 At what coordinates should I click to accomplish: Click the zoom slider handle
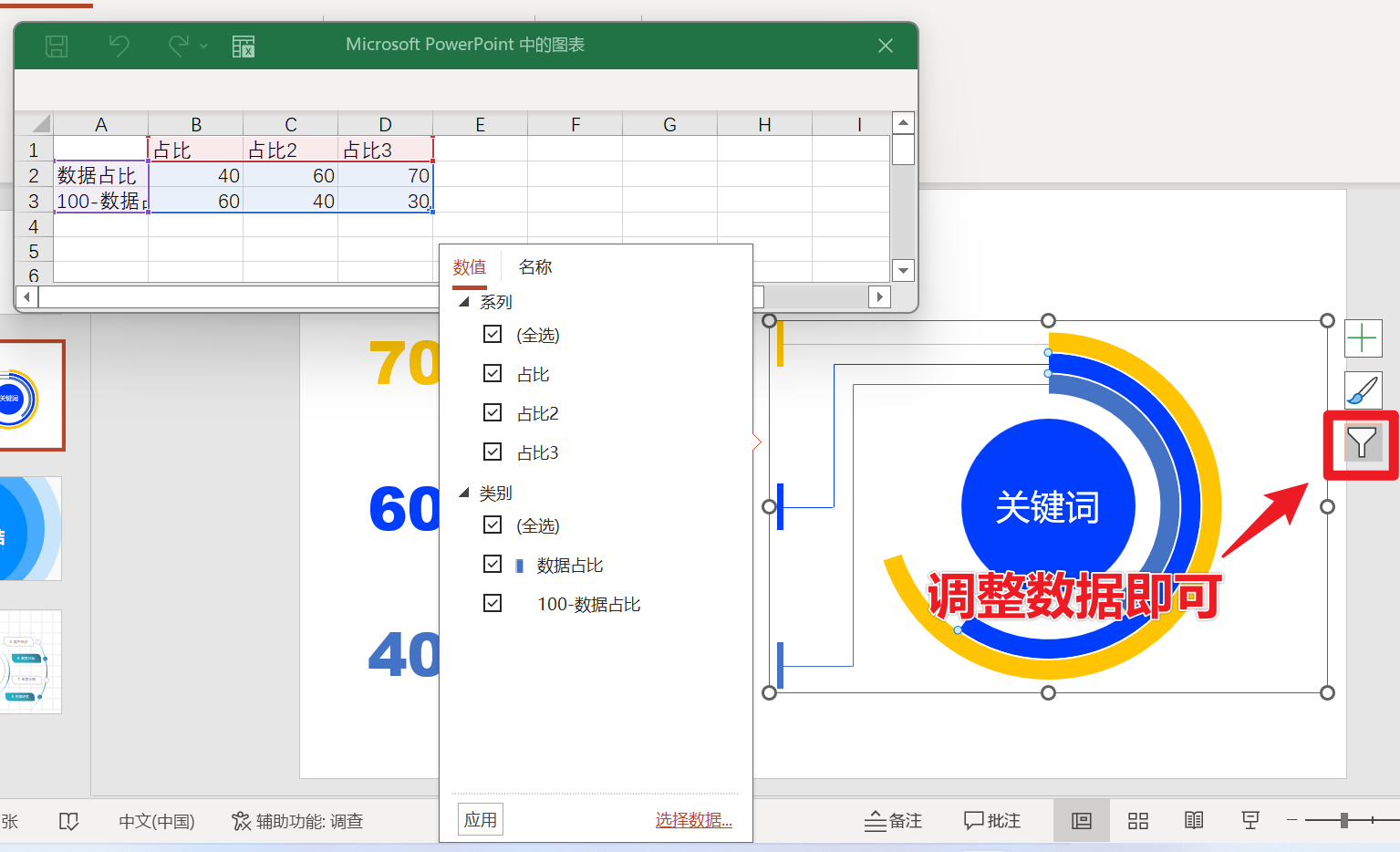pos(1344,820)
